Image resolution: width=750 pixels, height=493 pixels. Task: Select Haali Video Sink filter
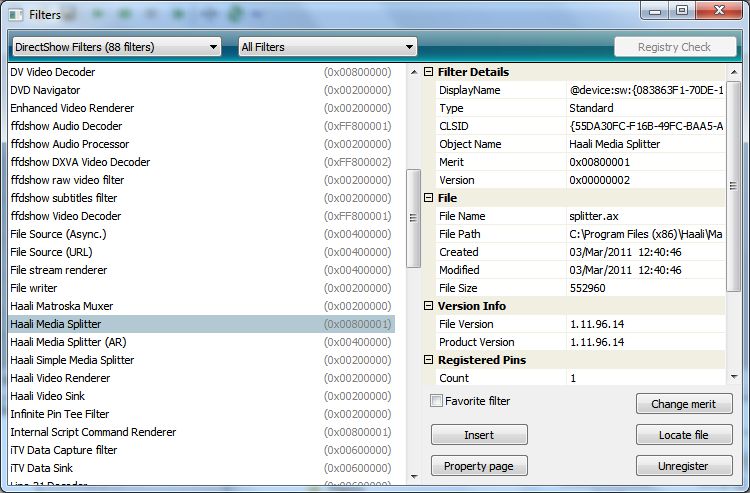point(201,396)
